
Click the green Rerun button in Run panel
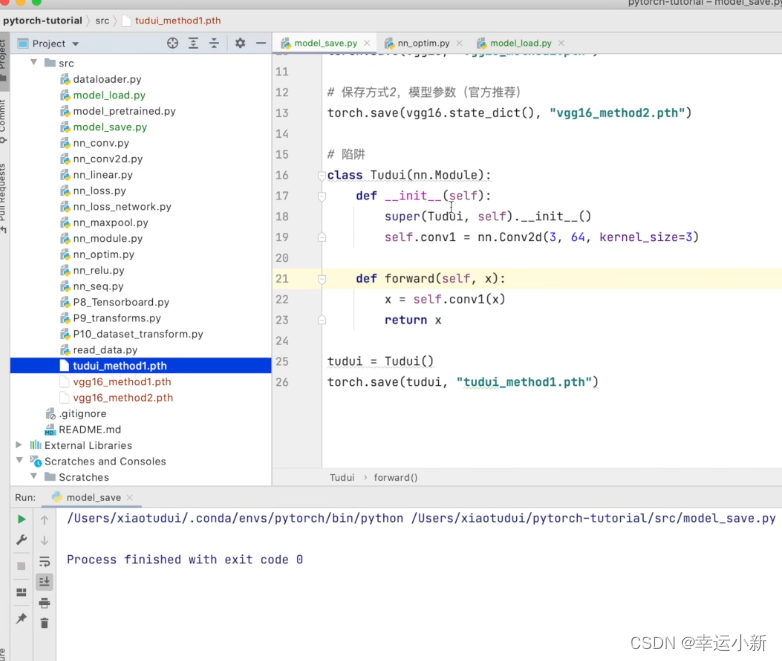tap(21, 519)
